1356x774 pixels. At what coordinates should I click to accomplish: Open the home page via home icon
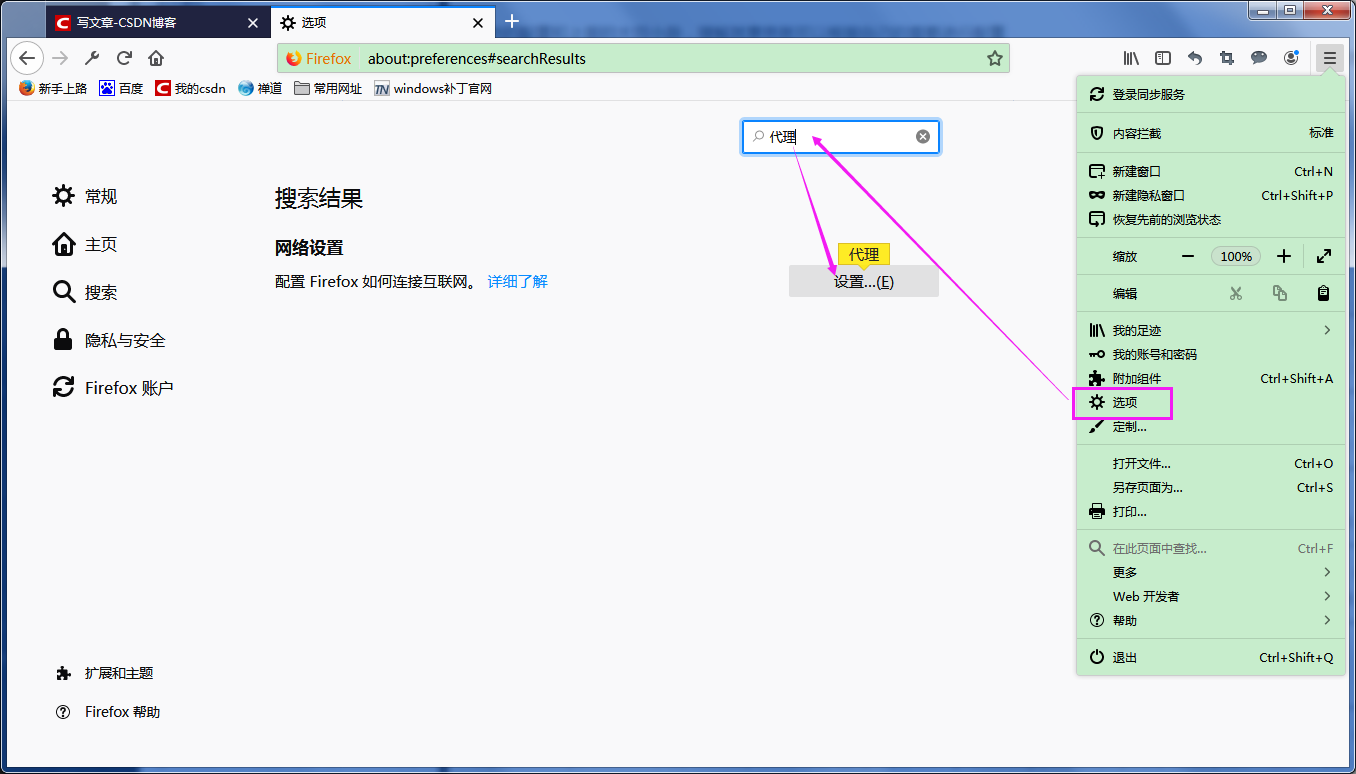coord(155,58)
